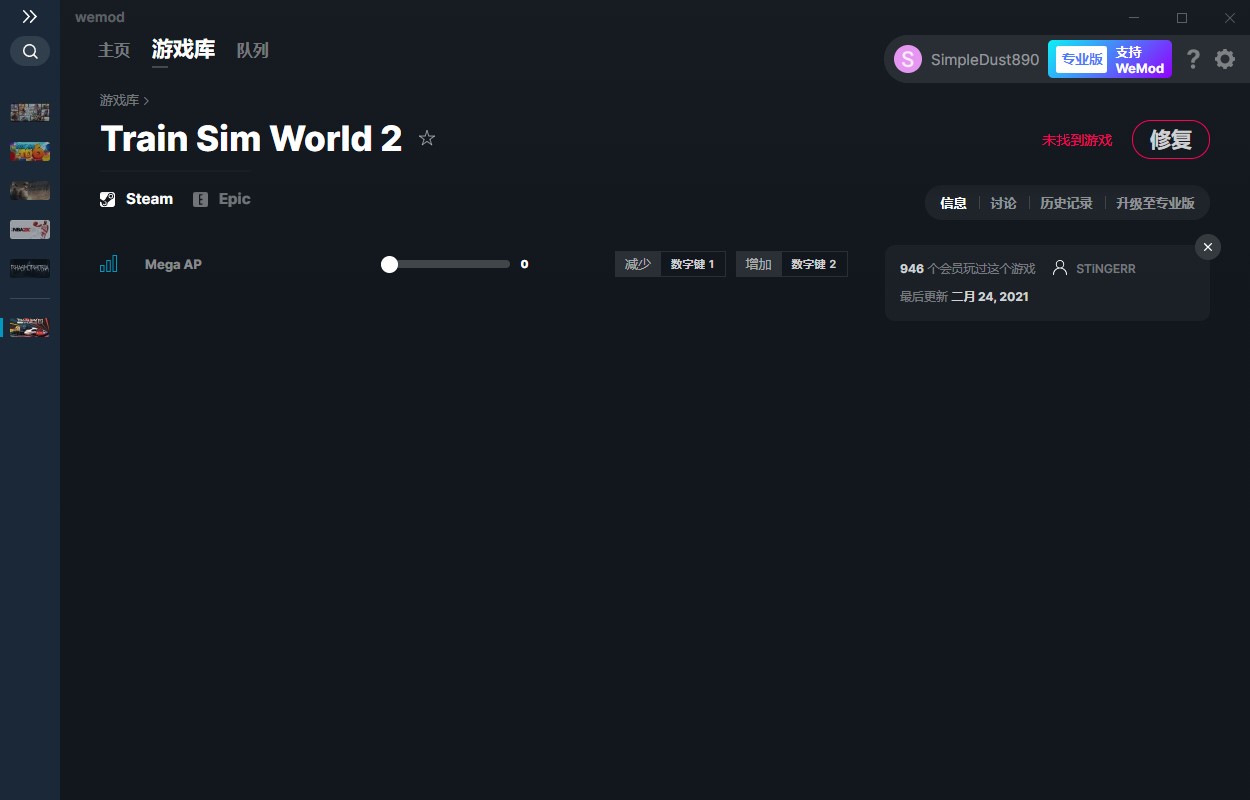Close the info panel with X
Screen dimensions: 1250x800
[1208, 247]
